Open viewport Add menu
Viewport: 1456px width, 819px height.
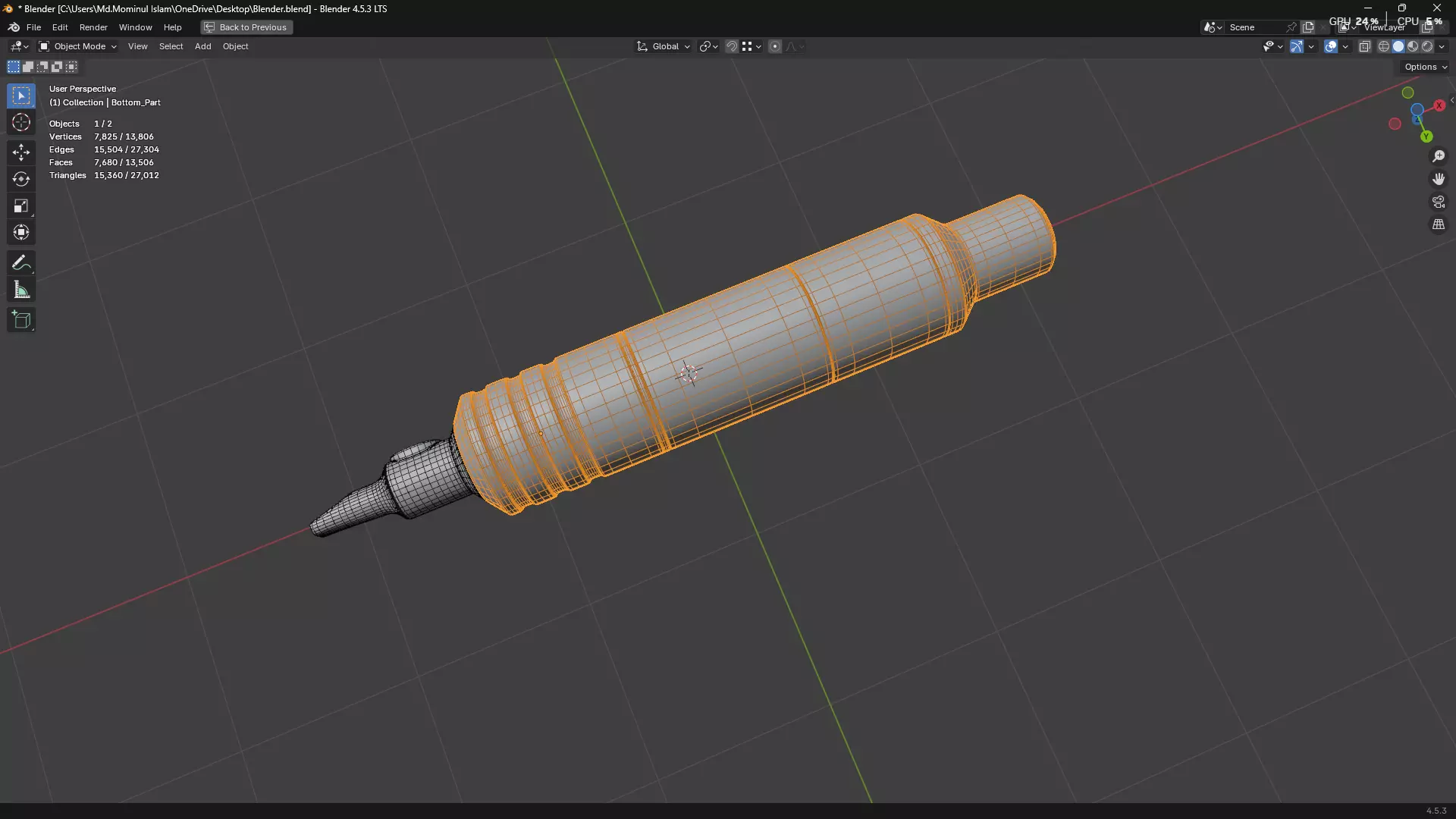[202, 46]
